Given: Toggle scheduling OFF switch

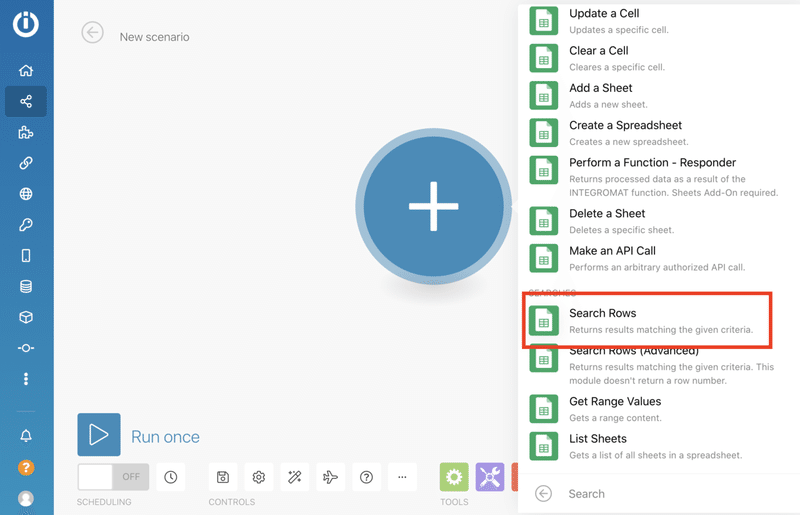Looking at the screenshot, I should click(113, 477).
